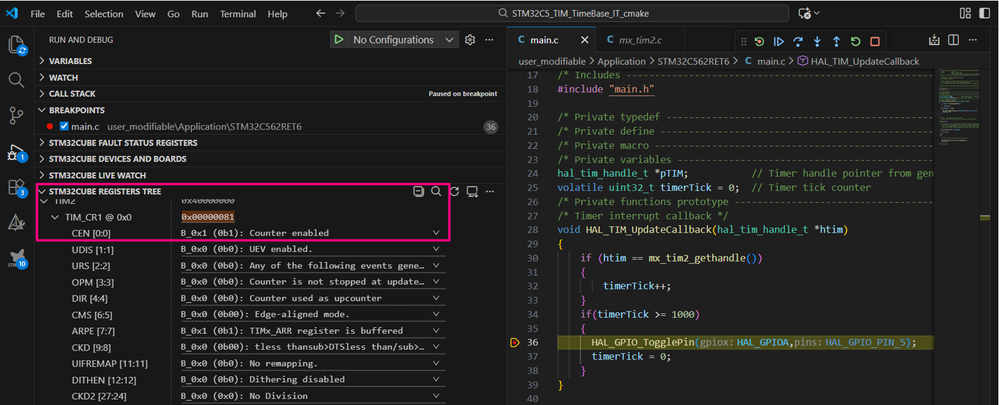This screenshot has height=405, width=999.
Task: Toggle breakpoint marker on line 36
Action: pyautogui.click(x=515, y=343)
